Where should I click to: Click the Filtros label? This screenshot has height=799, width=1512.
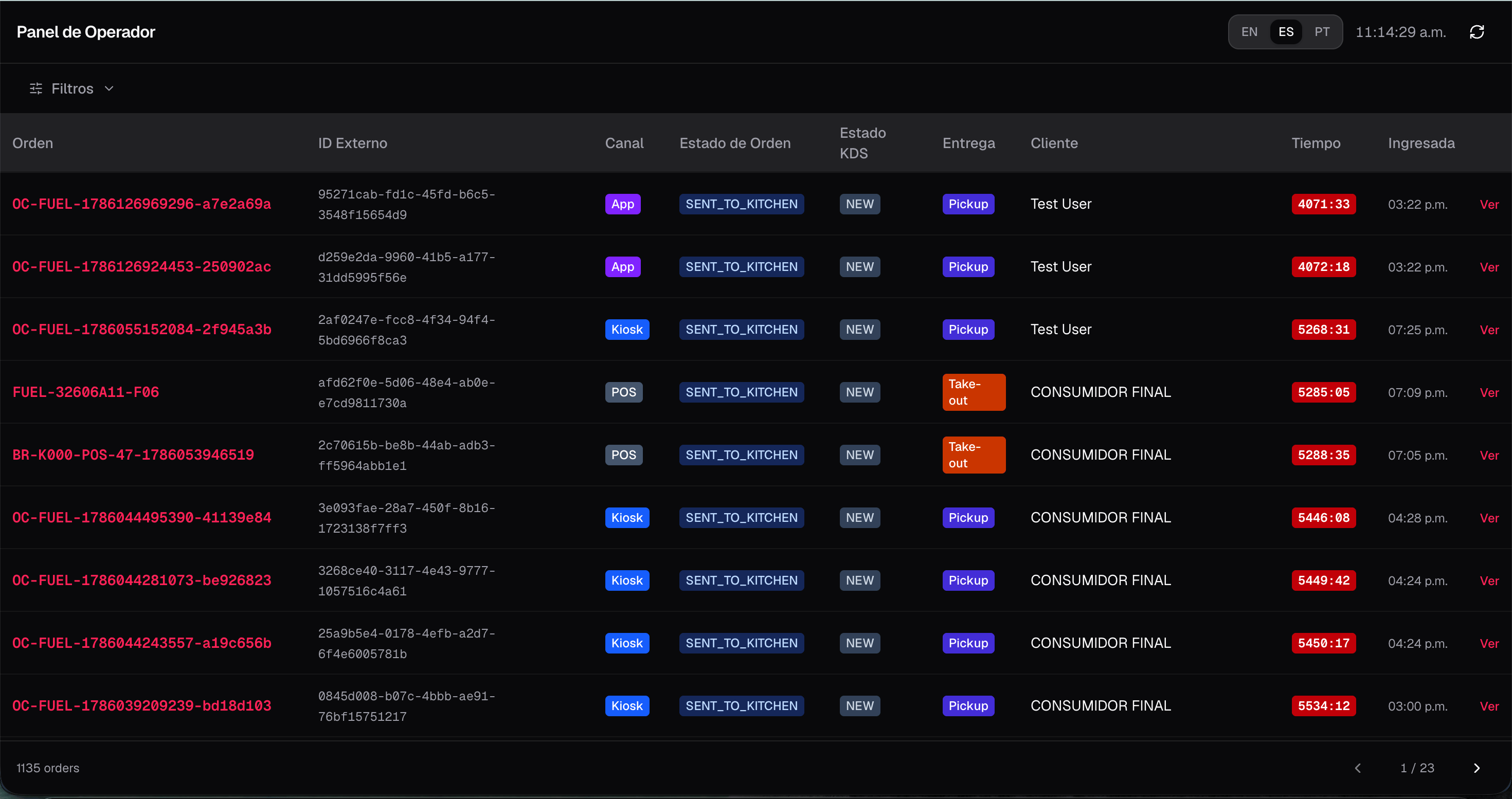tap(72, 88)
